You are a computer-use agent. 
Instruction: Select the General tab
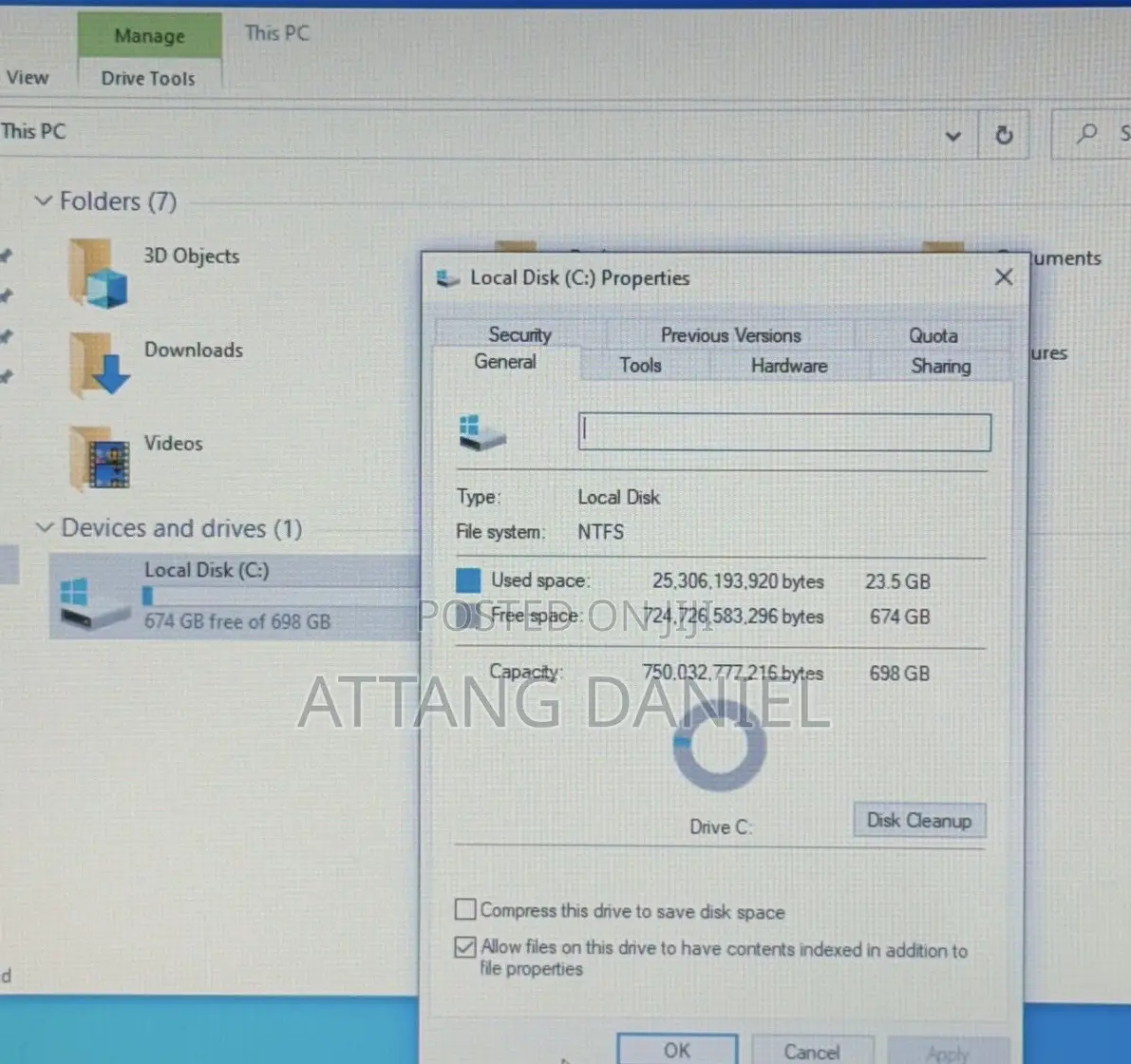click(x=505, y=361)
